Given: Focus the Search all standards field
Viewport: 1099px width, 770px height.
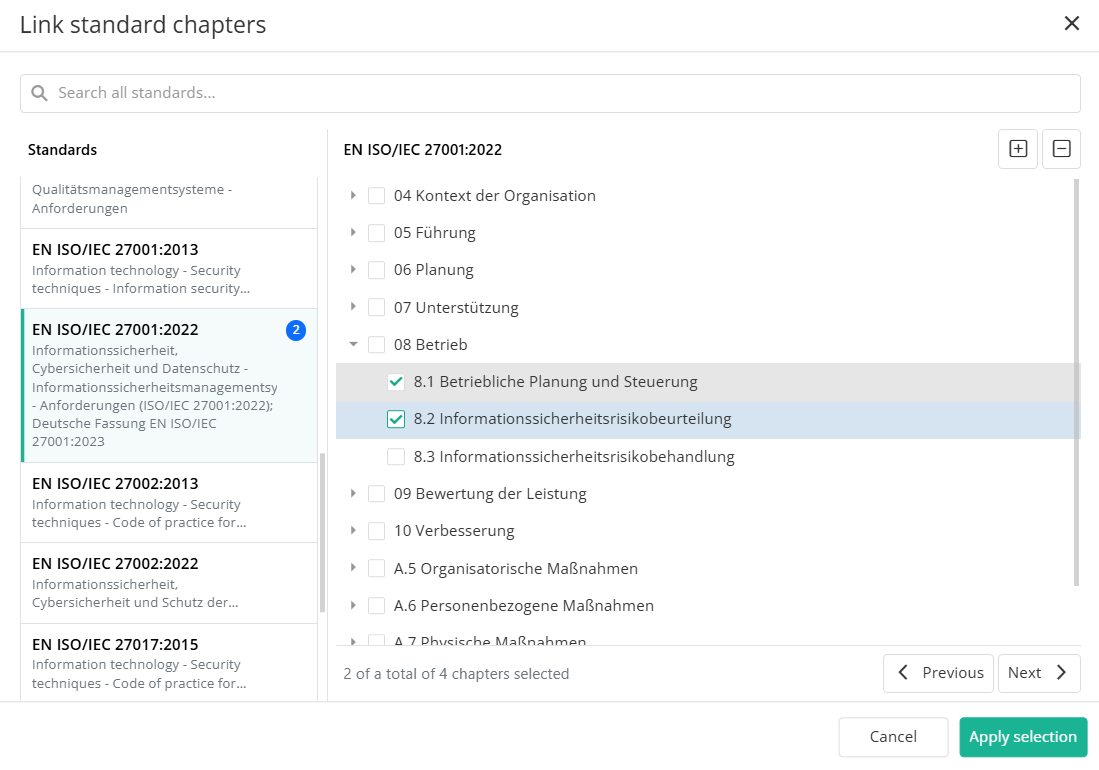Looking at the screenshot, I should point(550,93).
